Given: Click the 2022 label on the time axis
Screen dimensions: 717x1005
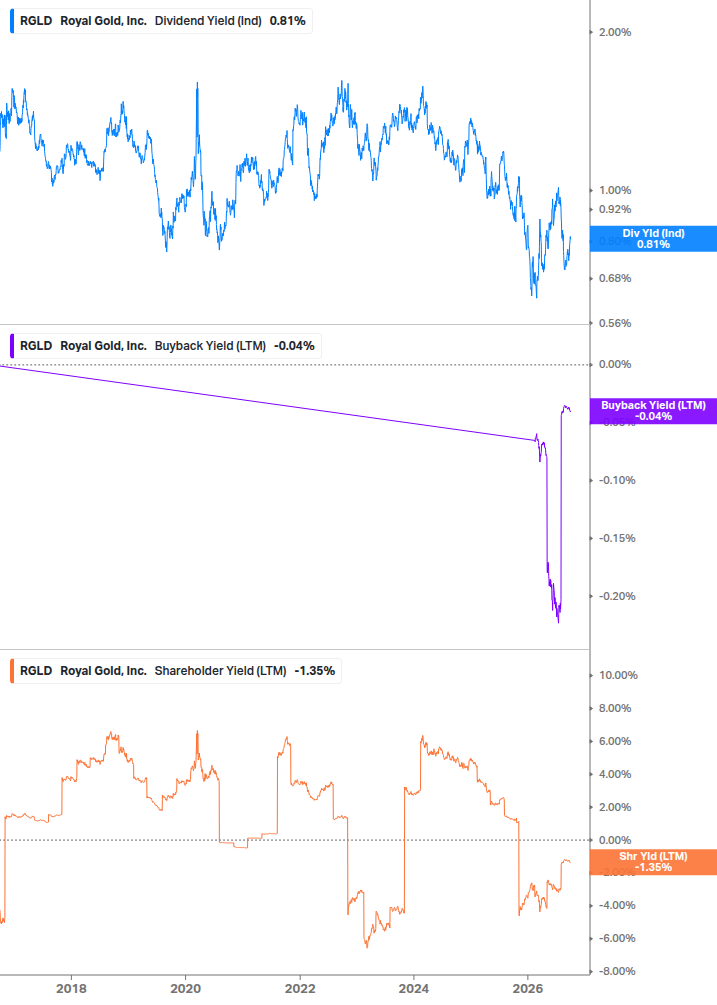Looking at the screenshot, I should click(x=300, y=989).
